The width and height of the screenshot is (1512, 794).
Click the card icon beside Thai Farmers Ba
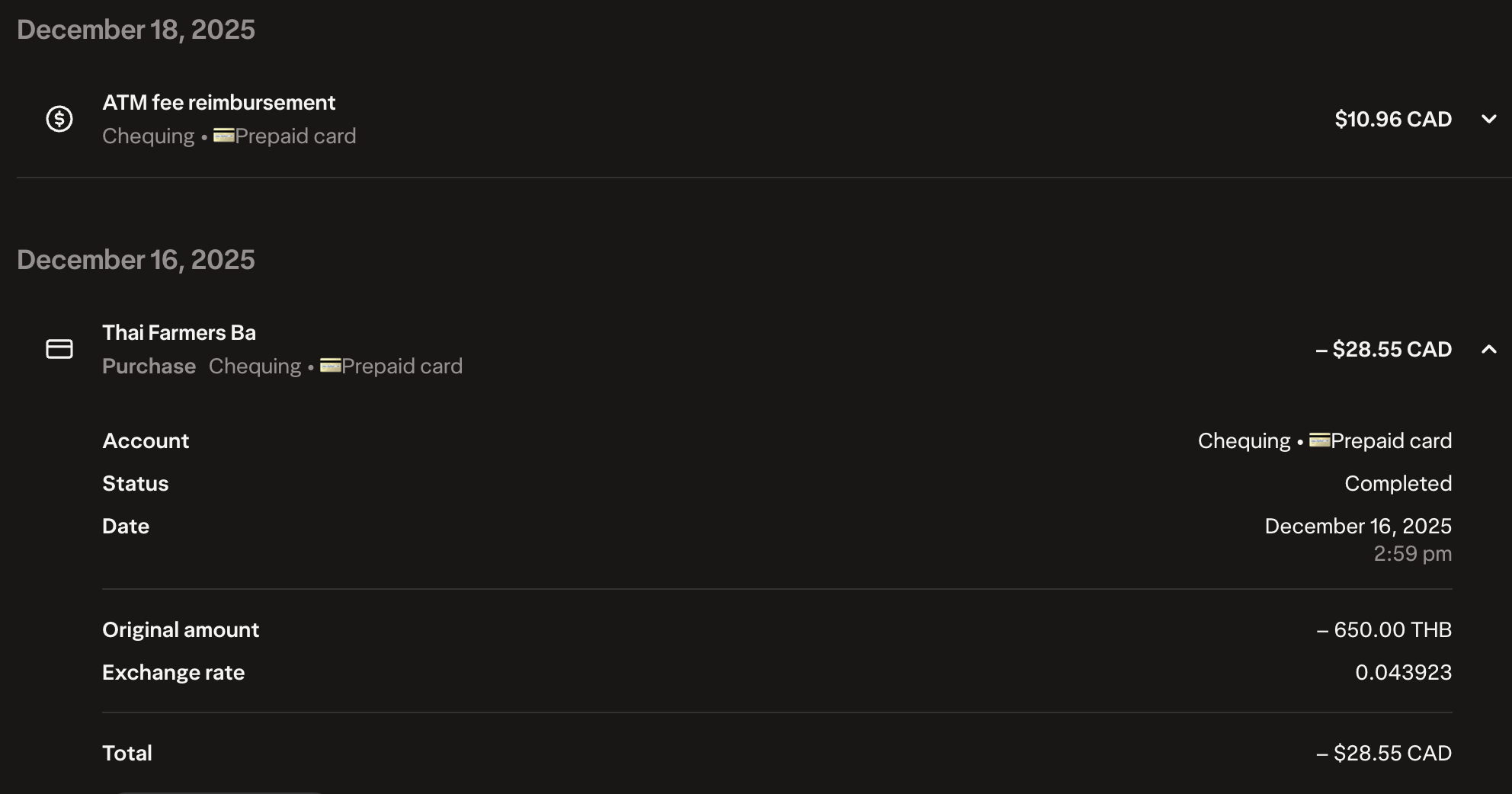click(59, 349)
